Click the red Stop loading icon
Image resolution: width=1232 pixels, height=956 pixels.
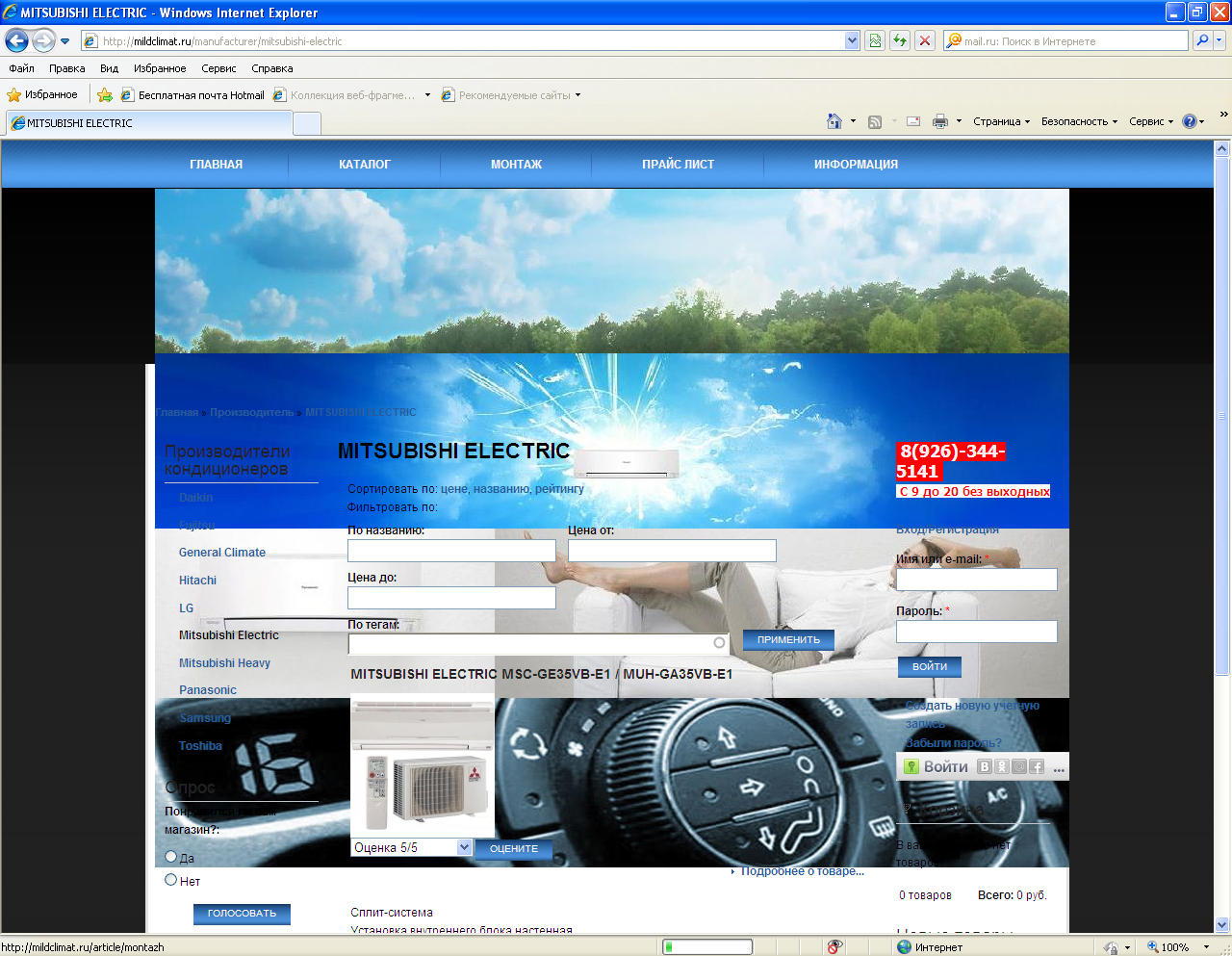click(x=924, y=40)
